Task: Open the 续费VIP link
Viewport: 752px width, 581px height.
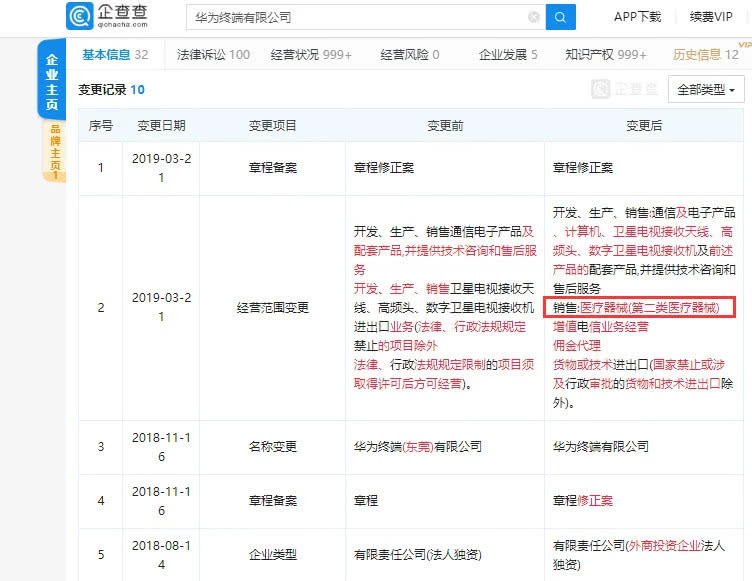Action: click(711, 17)
